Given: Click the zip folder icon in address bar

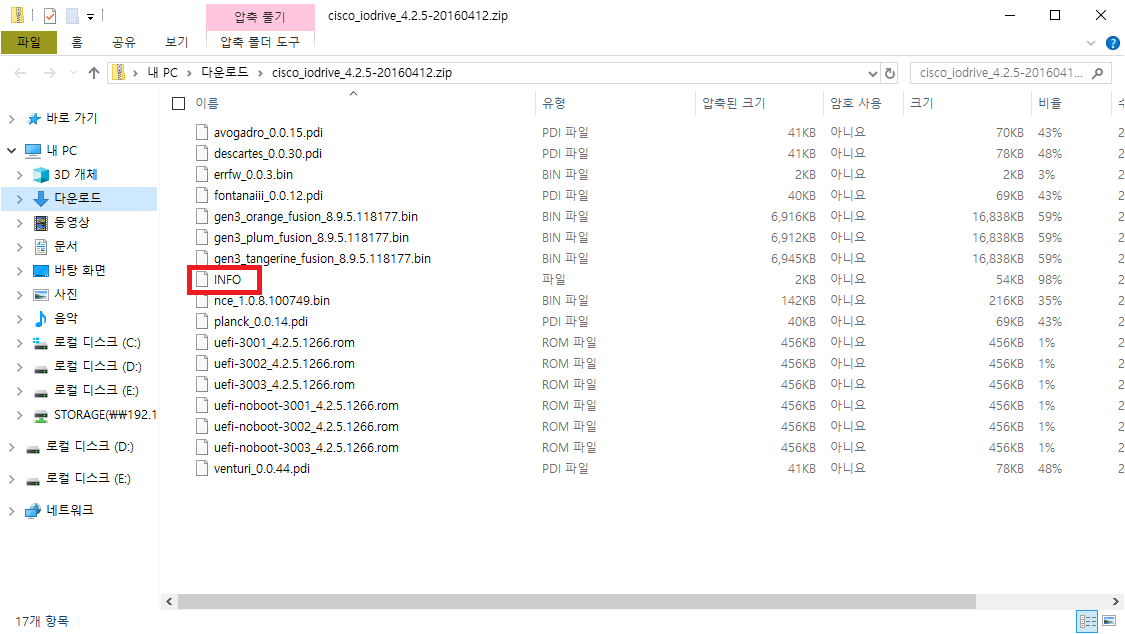Looking at the screenshot, I should pos(119,72).
